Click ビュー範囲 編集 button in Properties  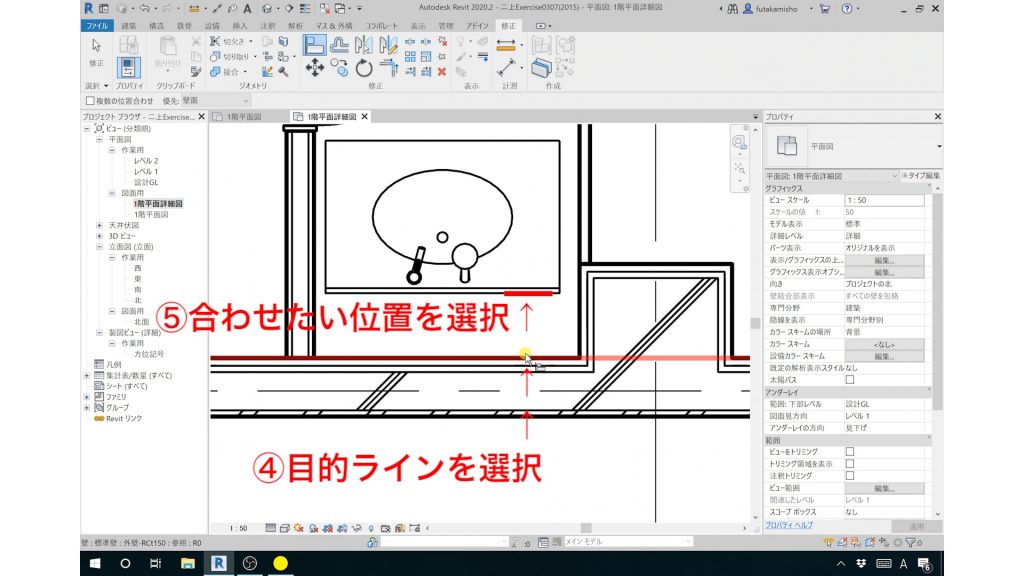tap(884, 488)
